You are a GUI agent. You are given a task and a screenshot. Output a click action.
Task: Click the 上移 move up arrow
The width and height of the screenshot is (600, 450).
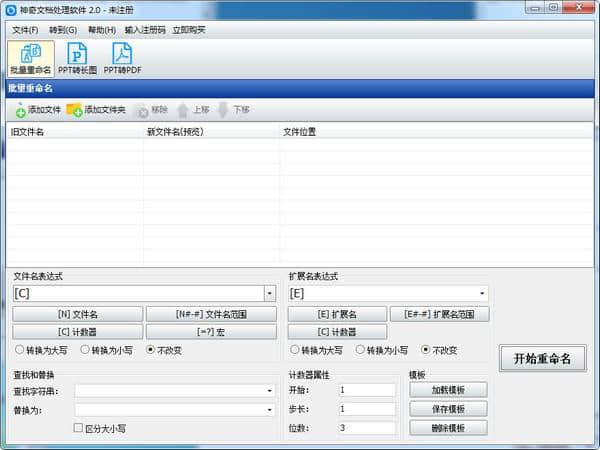183,109
